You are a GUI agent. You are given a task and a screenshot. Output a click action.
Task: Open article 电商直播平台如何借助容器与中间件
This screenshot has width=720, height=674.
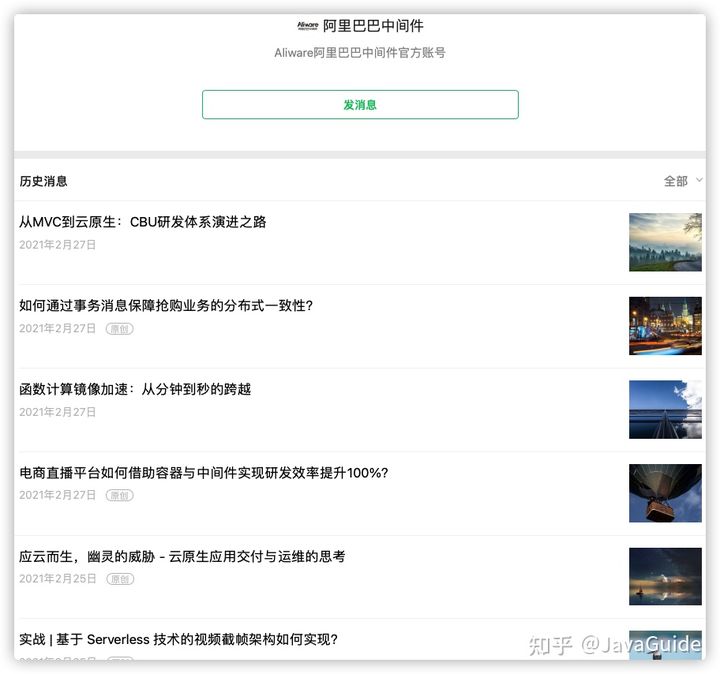pos(203,473)
